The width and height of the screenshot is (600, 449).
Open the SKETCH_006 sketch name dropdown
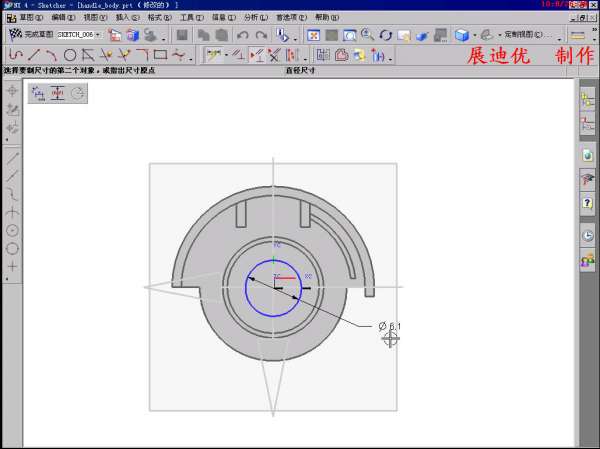(80, 35)
